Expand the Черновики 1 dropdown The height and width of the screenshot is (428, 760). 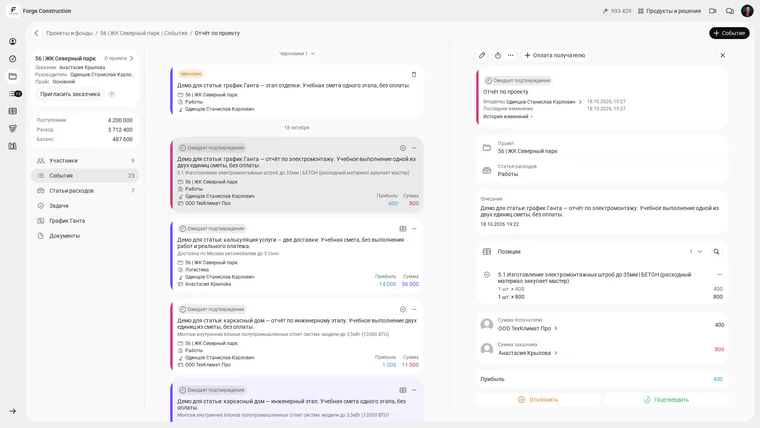click(297, 53)
